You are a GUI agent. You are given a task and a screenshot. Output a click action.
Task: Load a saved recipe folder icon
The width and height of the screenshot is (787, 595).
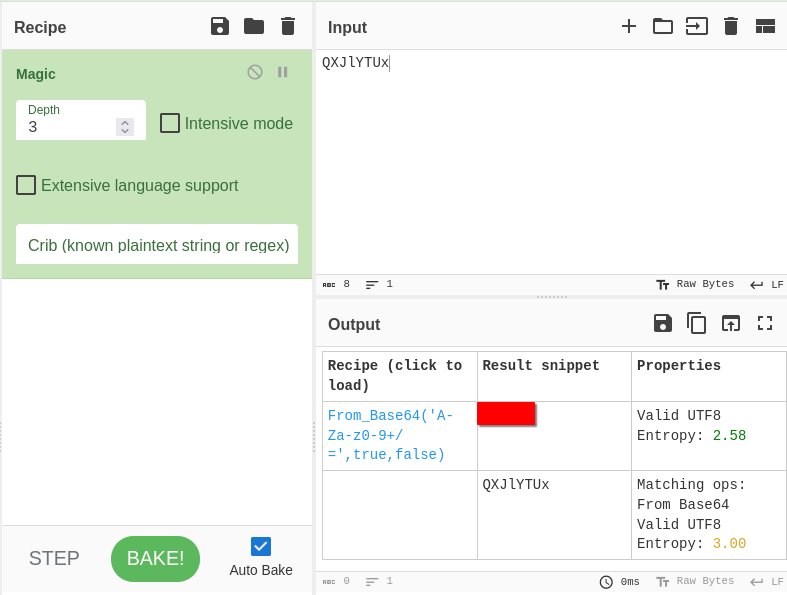pos(254,27)
